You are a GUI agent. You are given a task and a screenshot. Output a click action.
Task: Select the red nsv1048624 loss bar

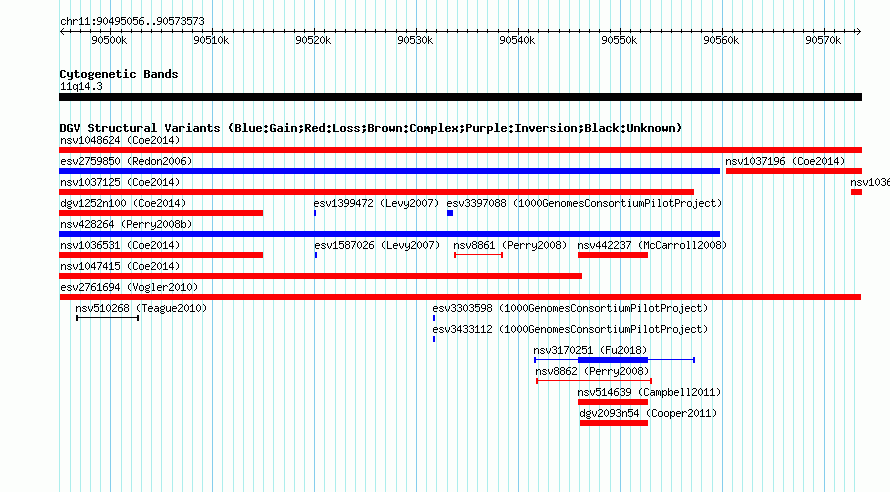tap(460, 150)
